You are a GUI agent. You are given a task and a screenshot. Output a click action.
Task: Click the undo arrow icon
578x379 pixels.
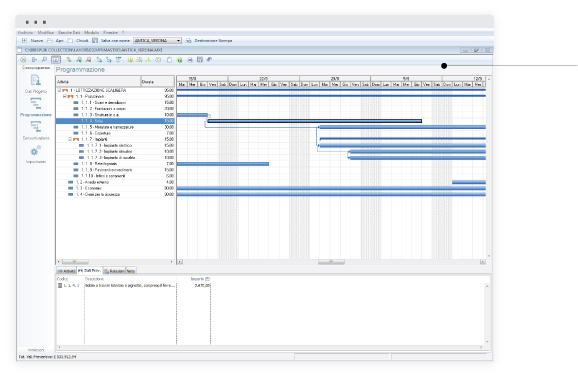(x=209, y=60)
